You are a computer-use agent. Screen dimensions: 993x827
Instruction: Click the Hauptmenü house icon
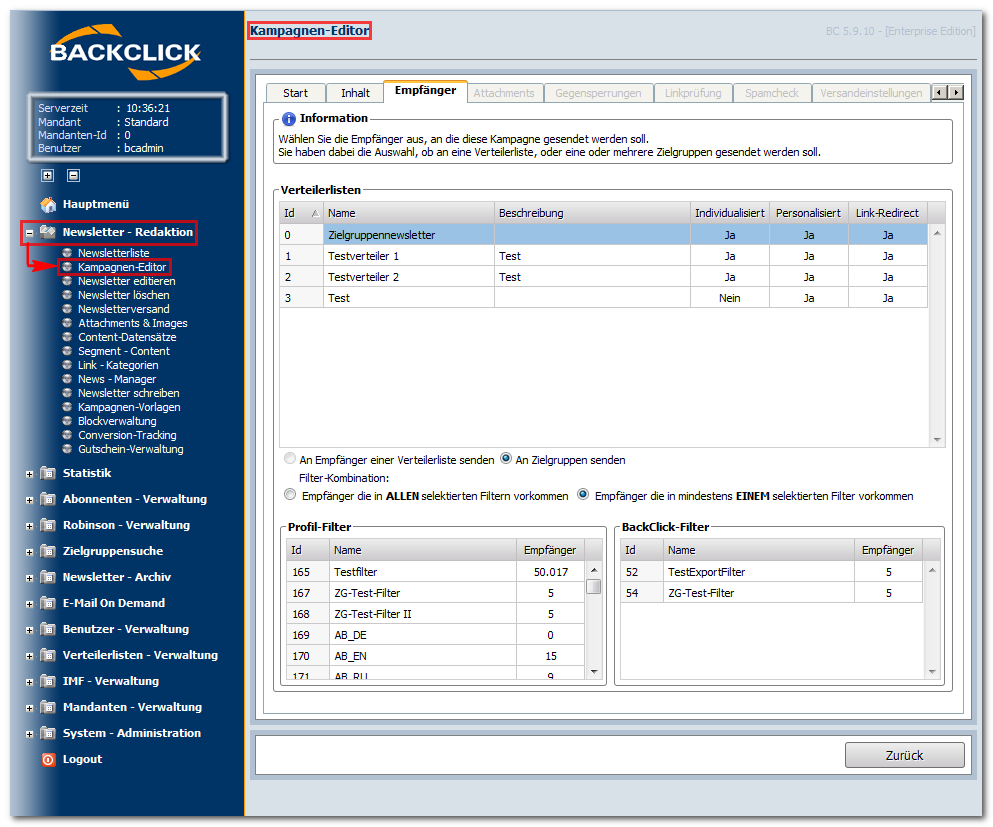(x=48, y=204)
